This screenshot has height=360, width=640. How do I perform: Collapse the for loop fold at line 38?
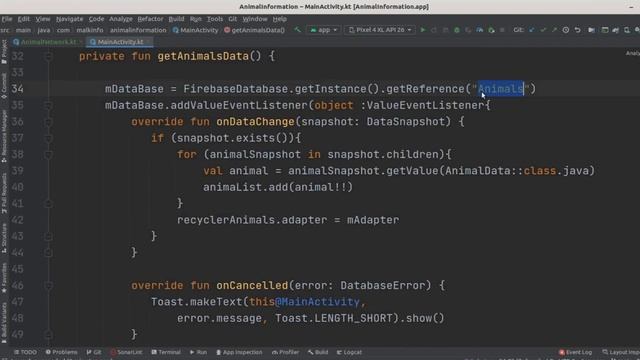point(48,154)
